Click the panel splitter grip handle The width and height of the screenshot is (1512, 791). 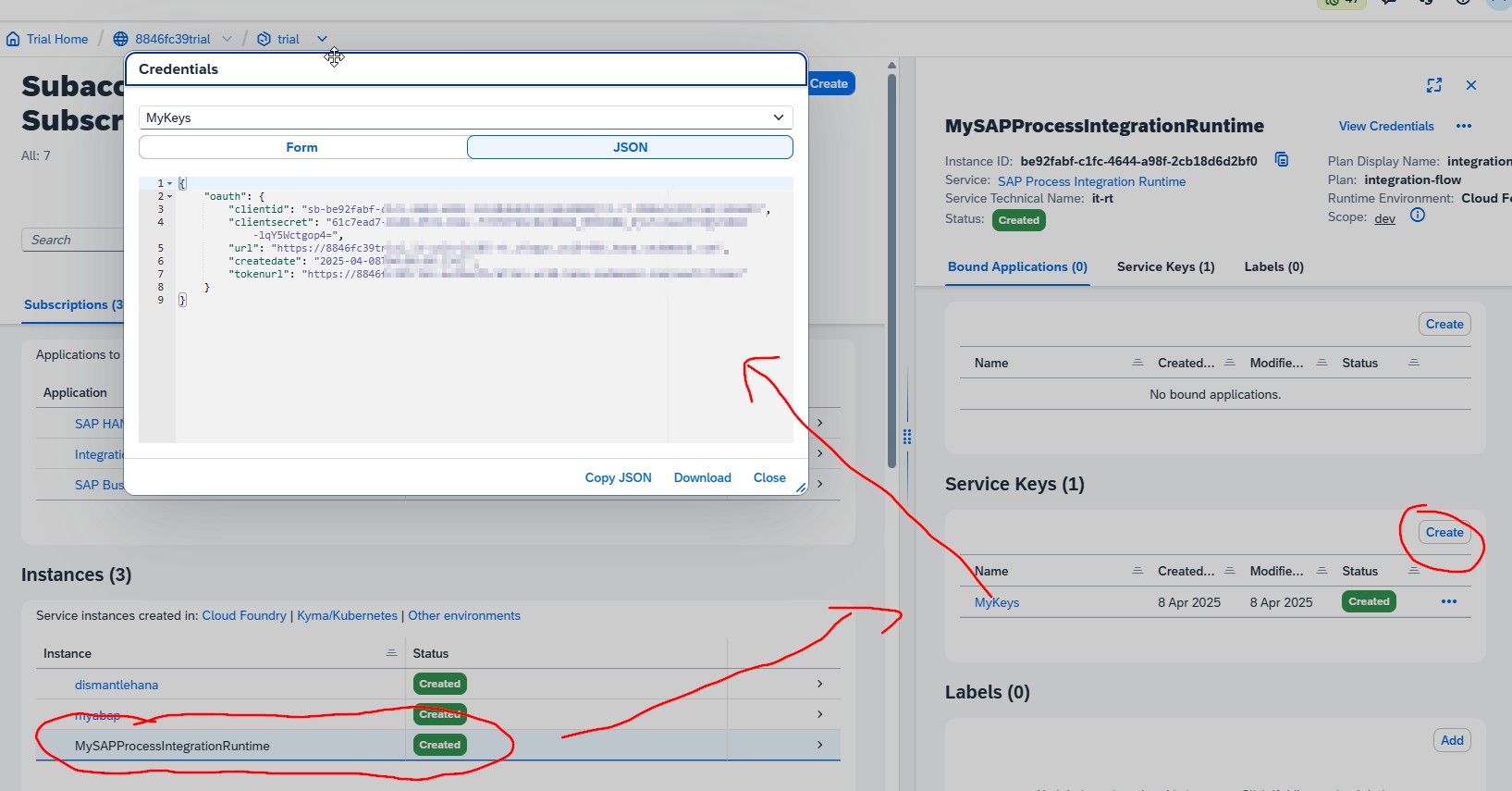[907, 437]
